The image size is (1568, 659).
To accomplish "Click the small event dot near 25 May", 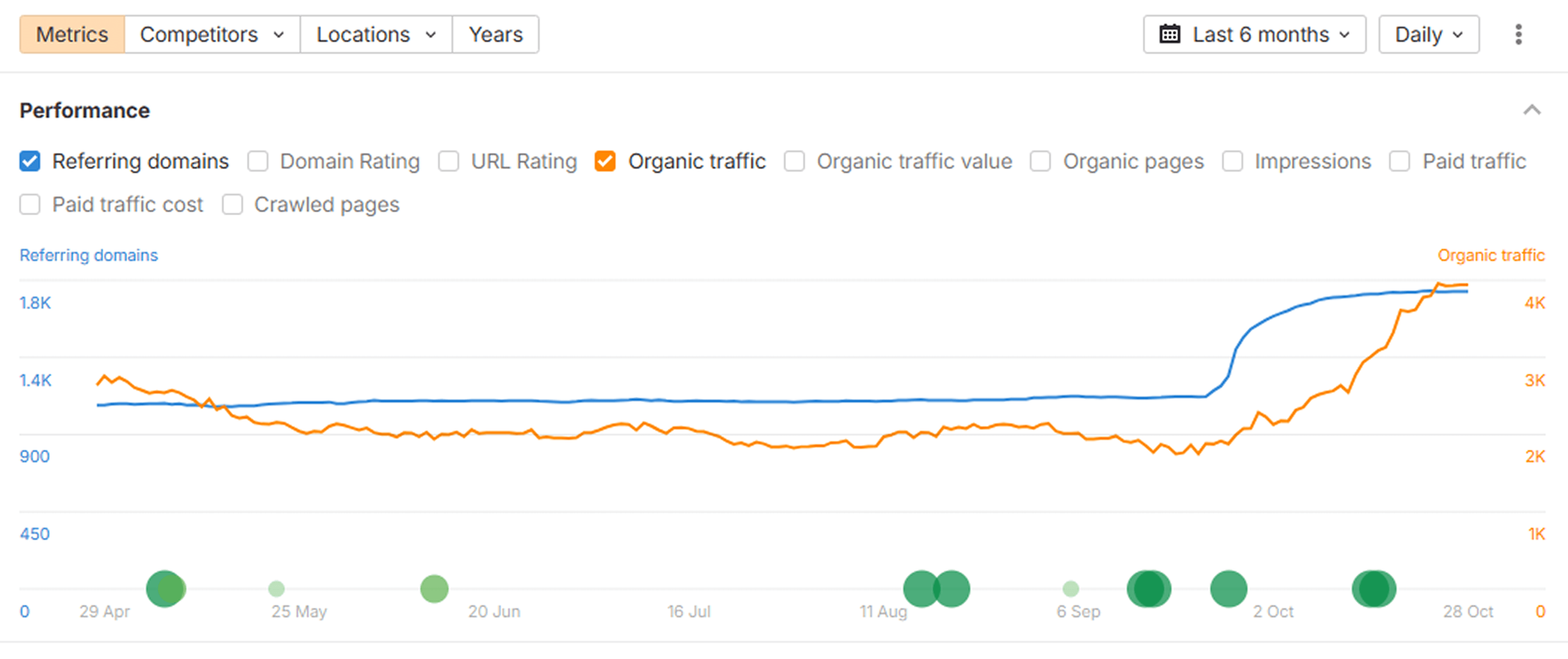I will click(x=276, y=588).
